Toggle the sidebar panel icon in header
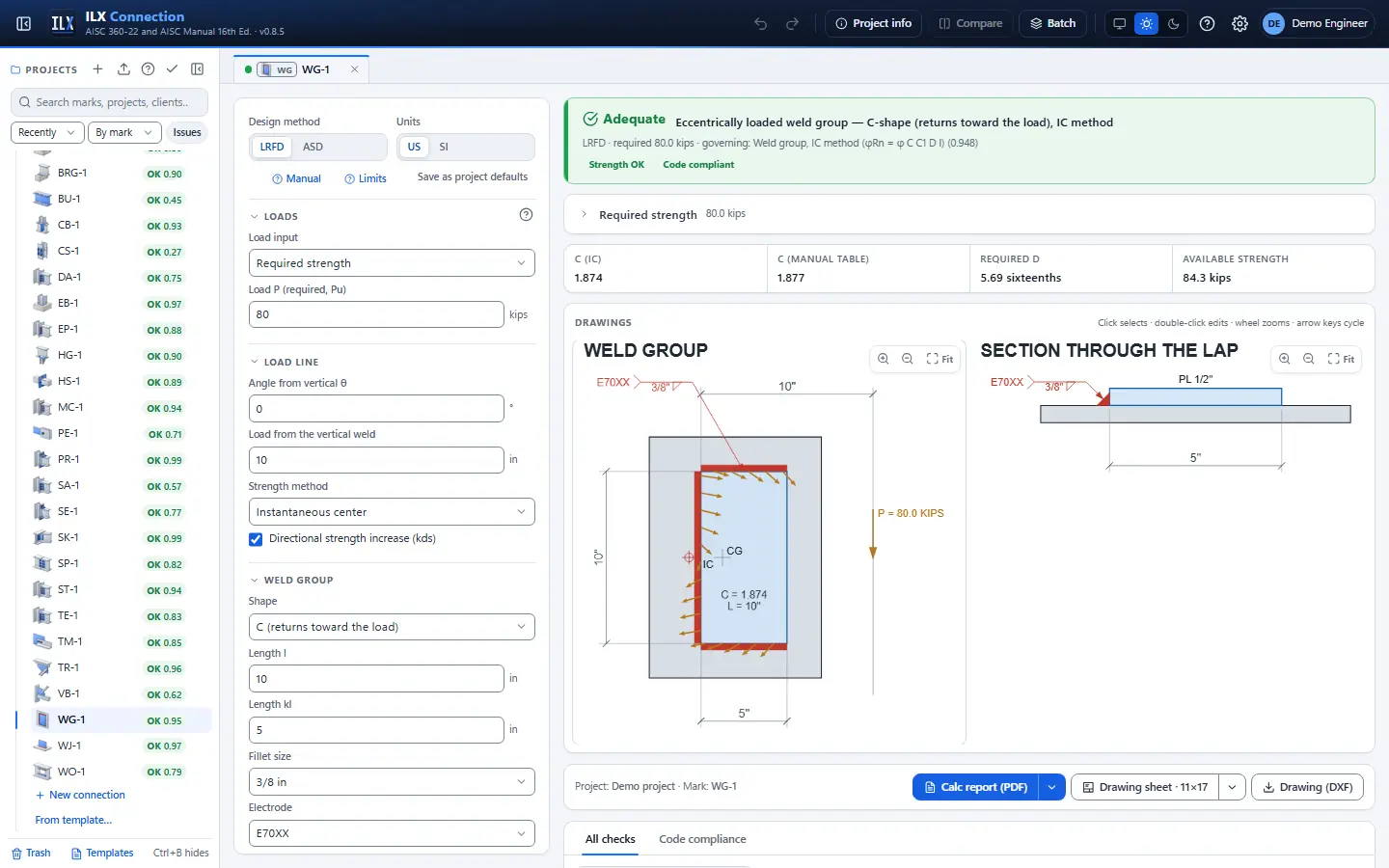Viewport: 1389px width, 868px height. (x=24, y=23)
